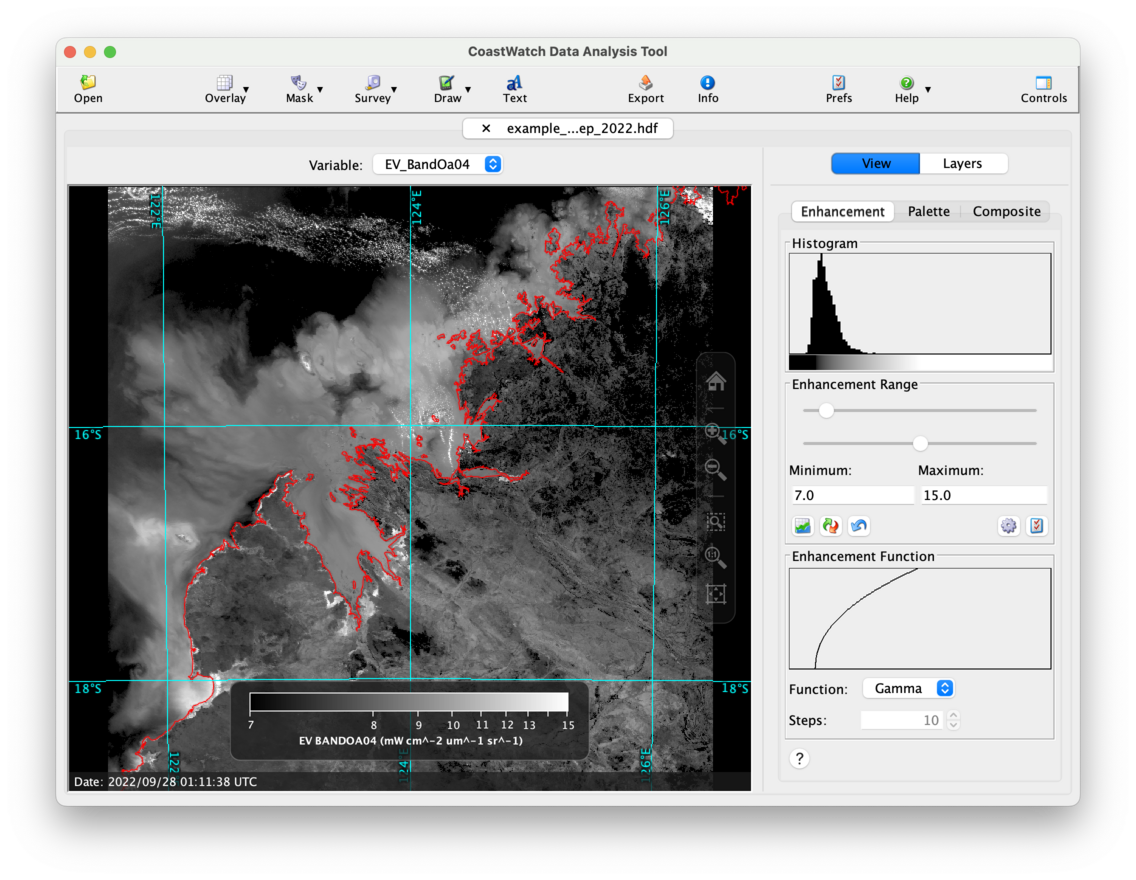Click the Open file toolbar icon
This screenshot has width=1136, height=880.
pos(88,88)
